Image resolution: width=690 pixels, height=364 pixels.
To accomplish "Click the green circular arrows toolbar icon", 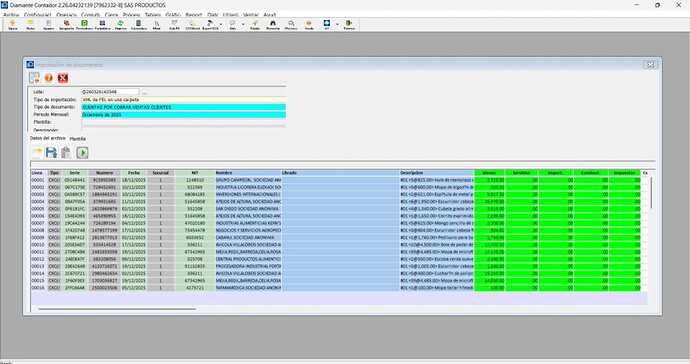I will click(x=120, y=23).
